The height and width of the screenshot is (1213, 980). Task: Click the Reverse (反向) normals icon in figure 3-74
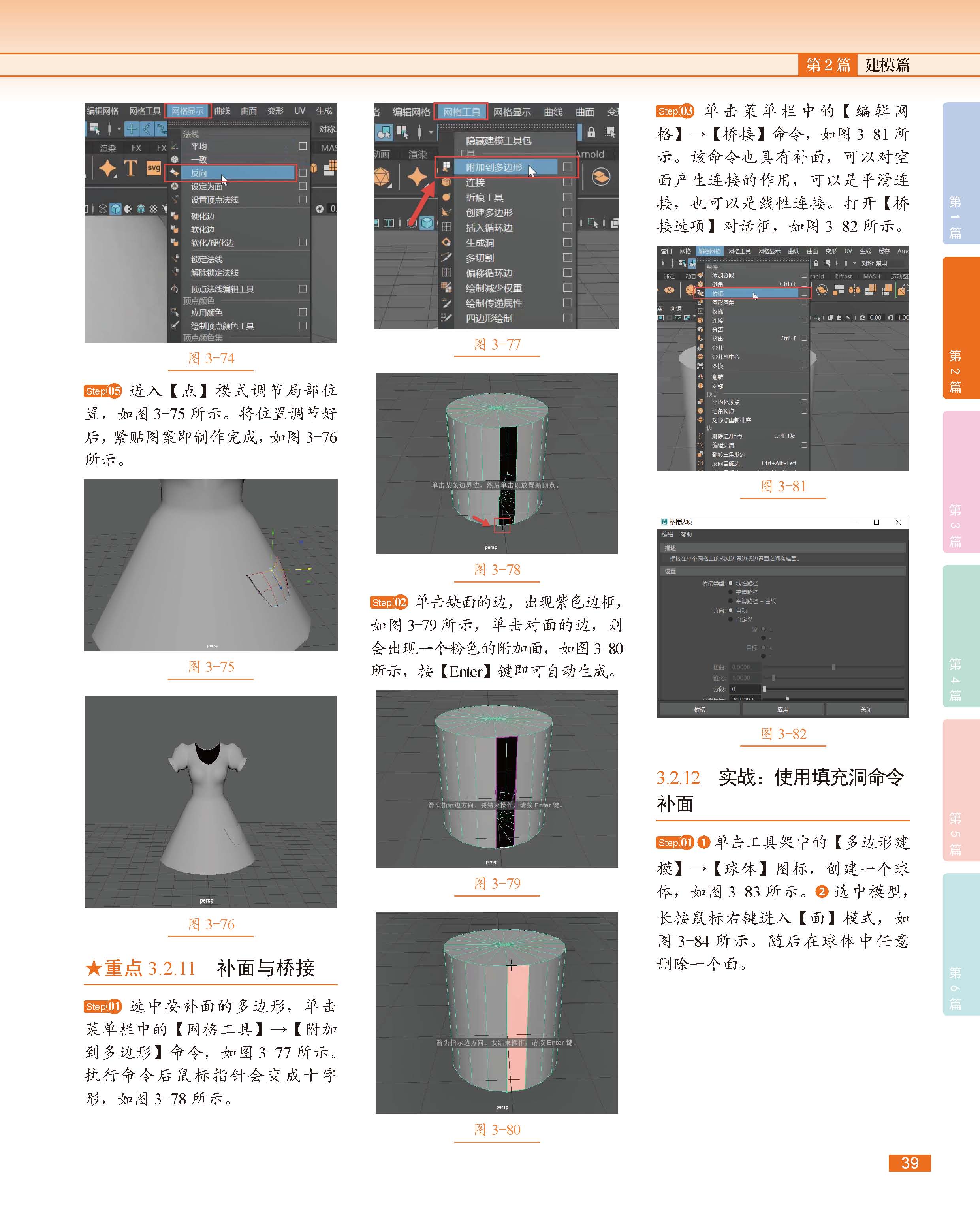click(x=175, y=173)
